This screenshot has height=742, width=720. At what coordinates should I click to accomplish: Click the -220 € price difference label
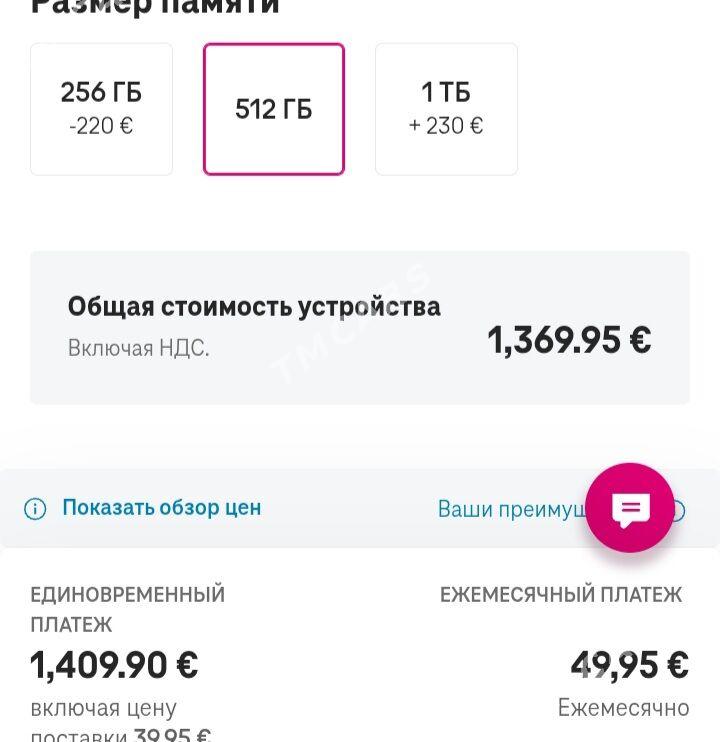pos(101,126)
